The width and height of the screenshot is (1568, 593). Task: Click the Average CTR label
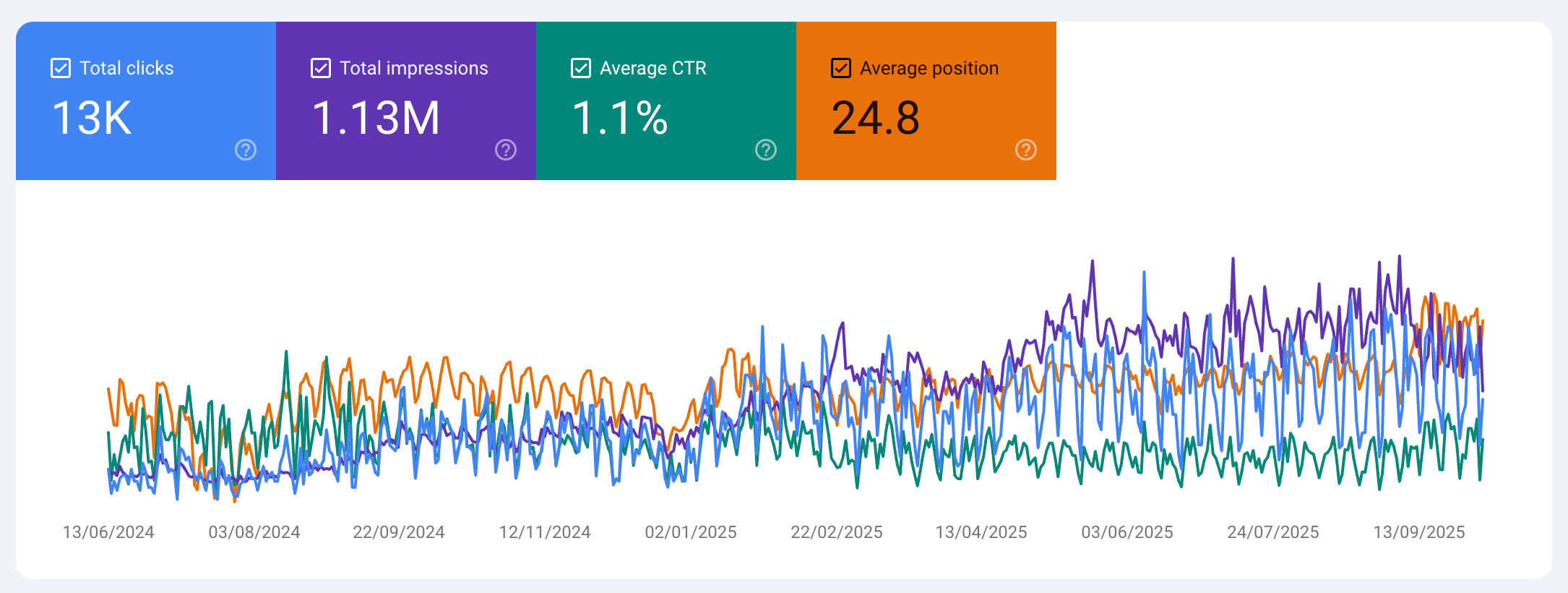652,68
